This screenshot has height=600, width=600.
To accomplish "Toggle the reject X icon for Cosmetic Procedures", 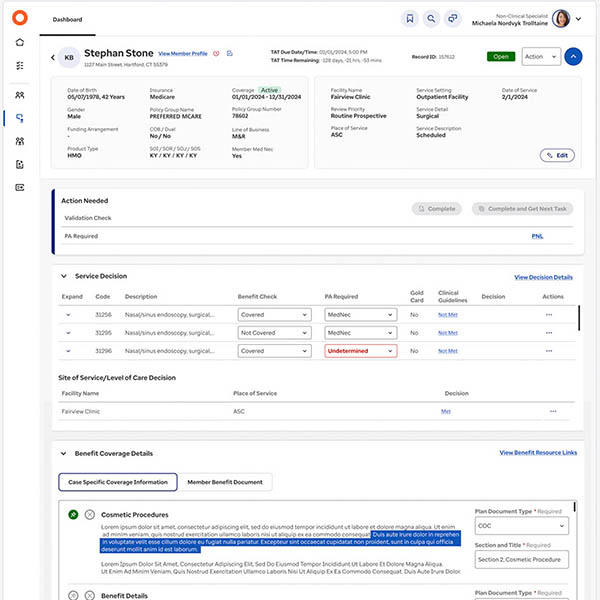I will pyautogui.click(x=89, y=514).
